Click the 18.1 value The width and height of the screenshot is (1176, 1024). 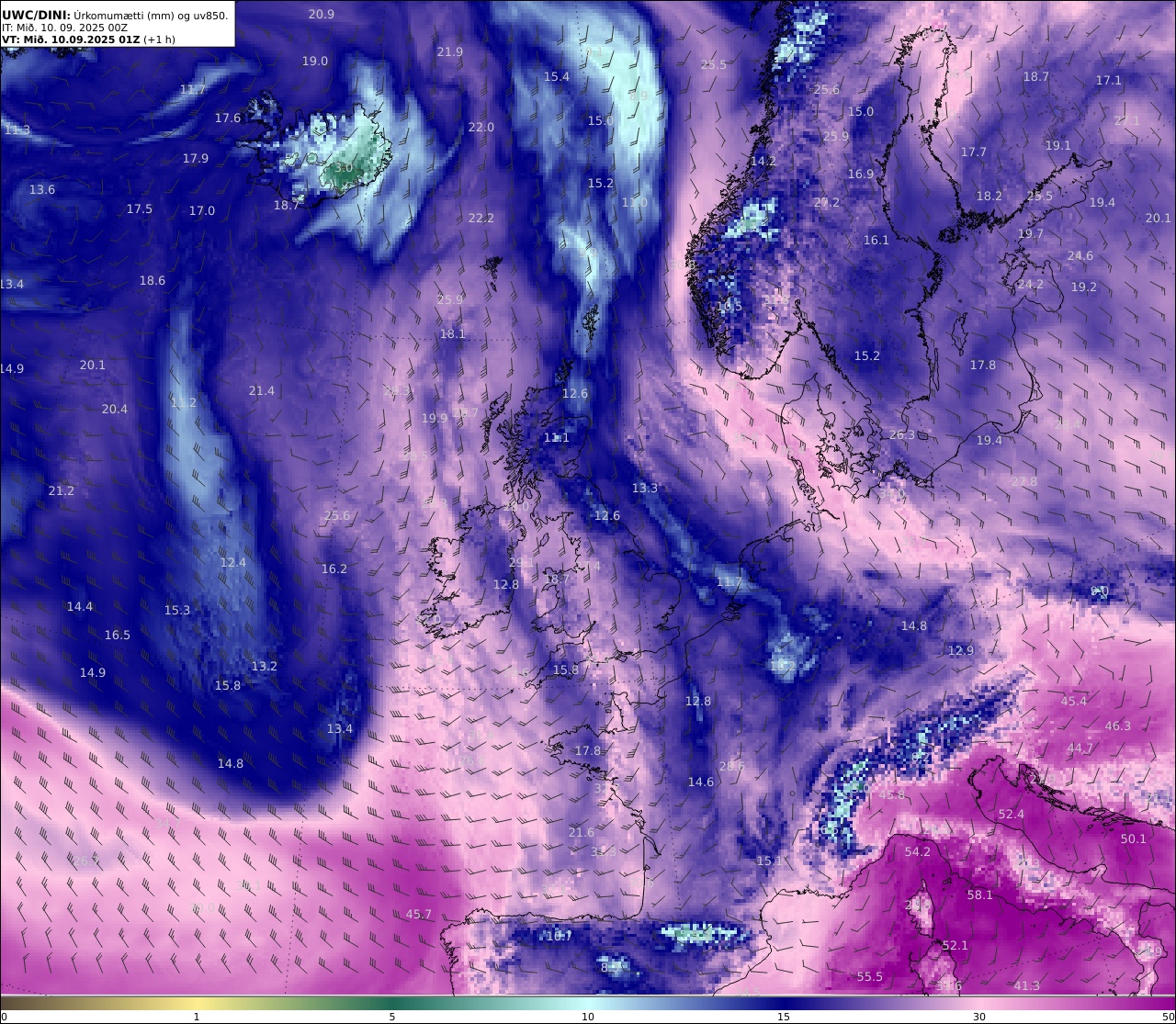click(453, 333)
